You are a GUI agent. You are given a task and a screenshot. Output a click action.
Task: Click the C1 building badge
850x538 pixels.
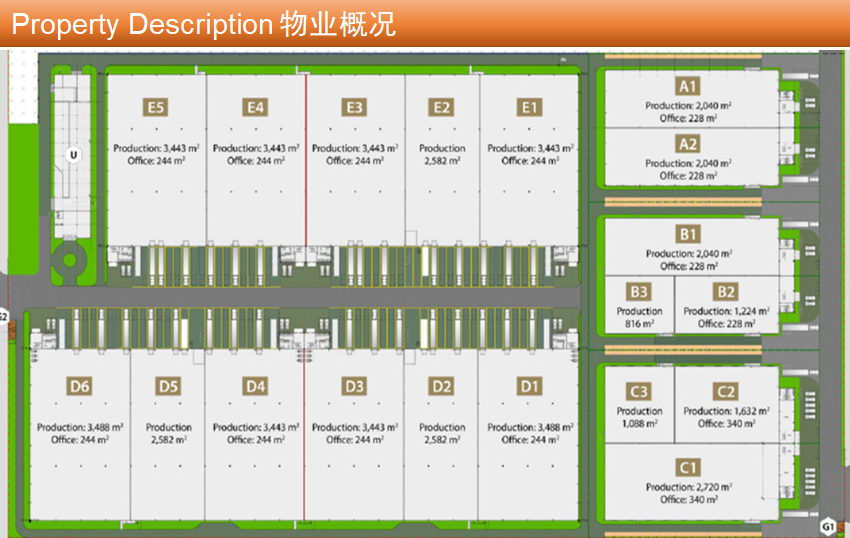click(x=687, y=467)
